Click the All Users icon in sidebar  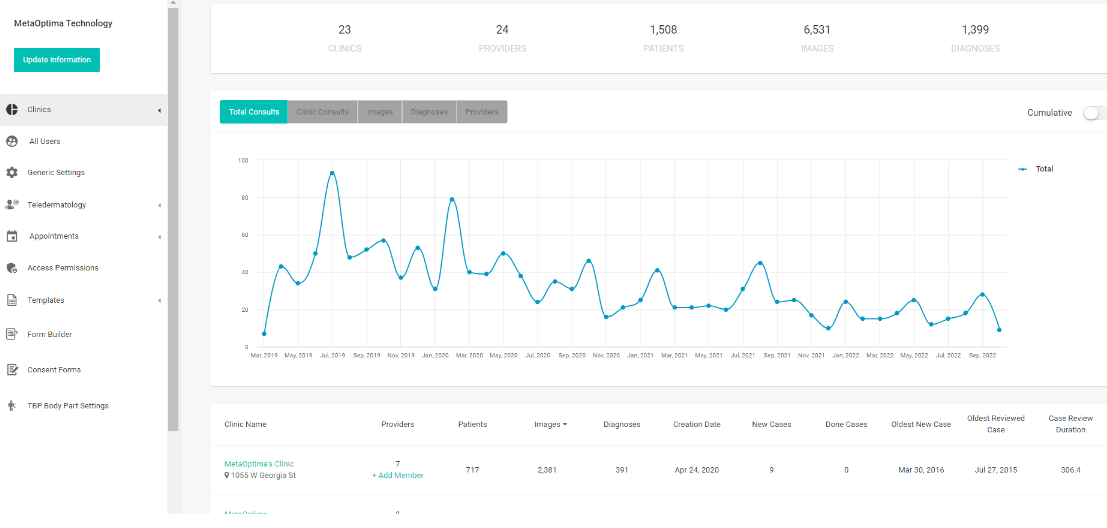[x=11, y=141]
